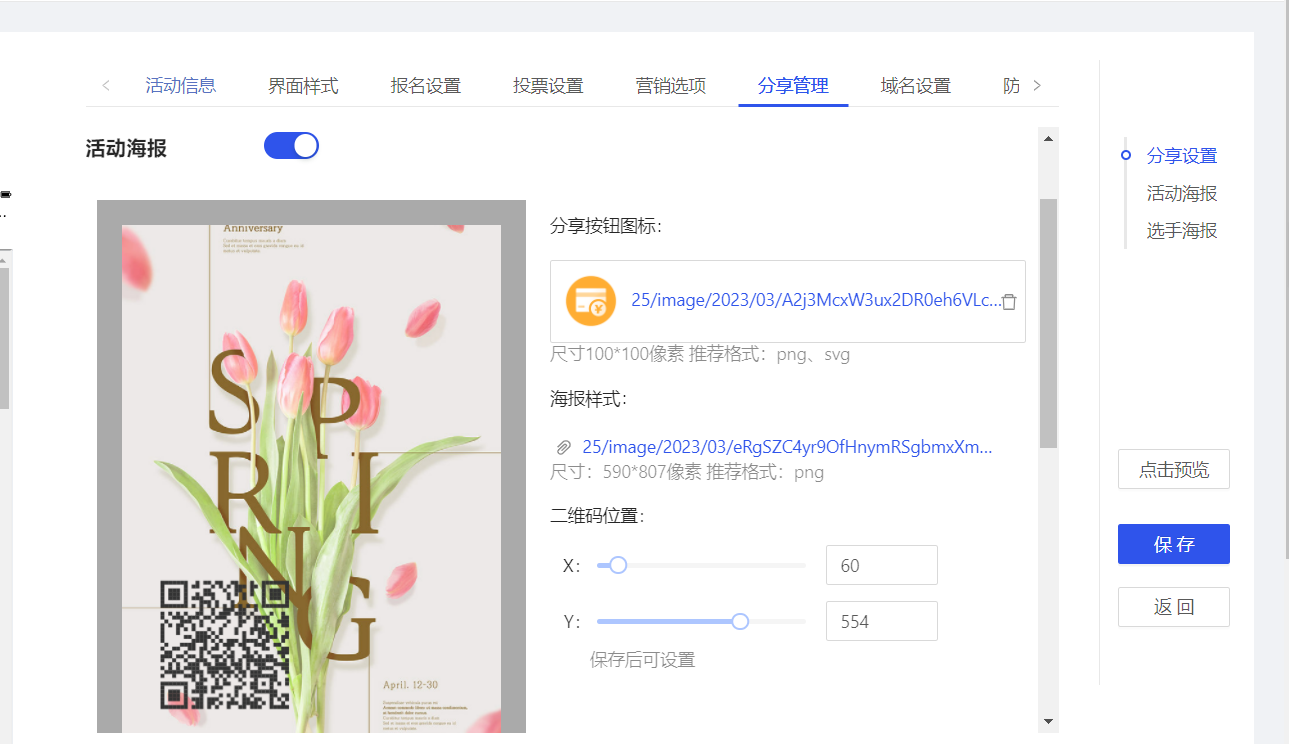This screenshot has height=744, width=1289.
Task: Jump to 选手海报 anchor
Action: coord(1182,231)
